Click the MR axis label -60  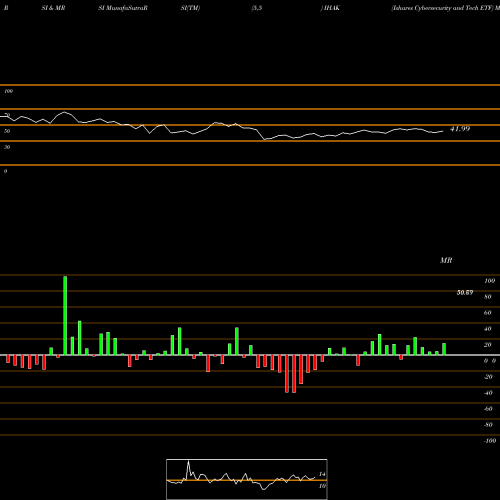pos(488,409)
